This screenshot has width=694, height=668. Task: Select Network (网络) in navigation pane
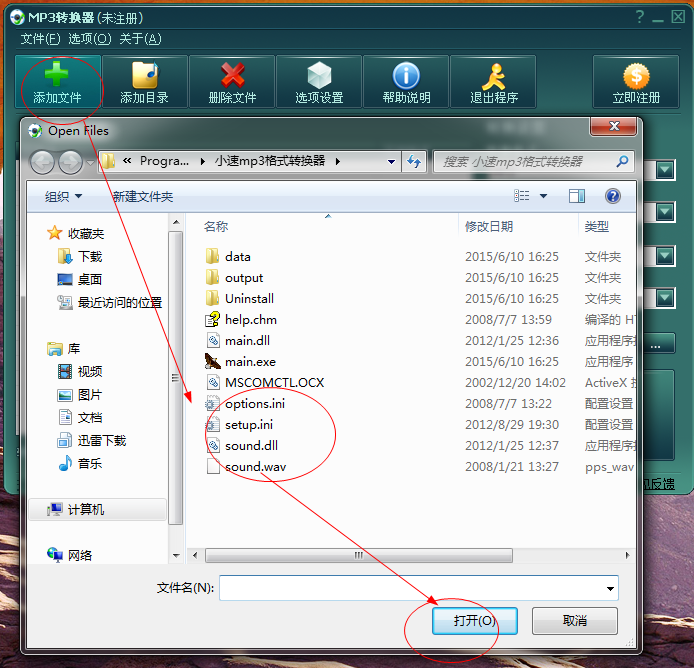tap(69, 555)
